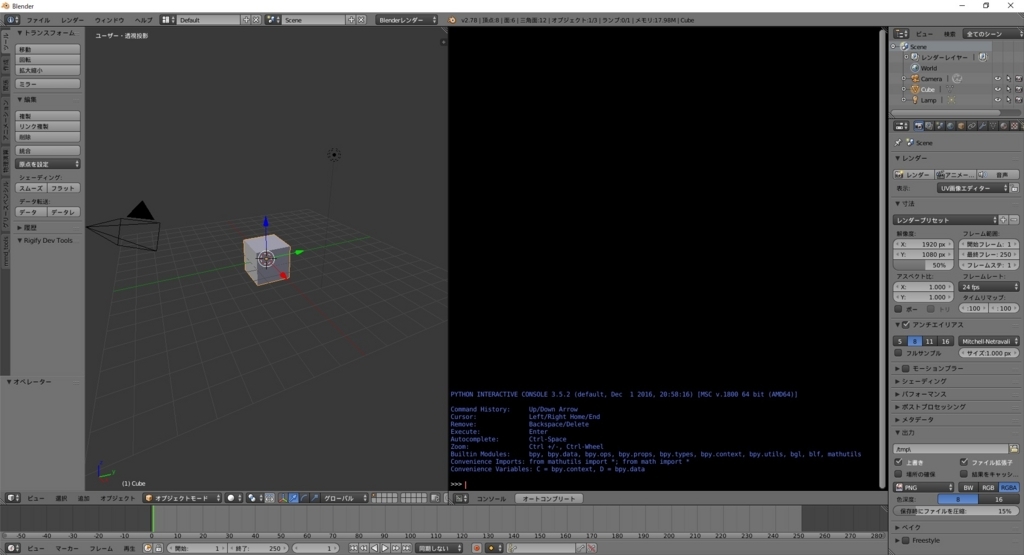Click the Info editor type icon at top-left

[12, 20]
